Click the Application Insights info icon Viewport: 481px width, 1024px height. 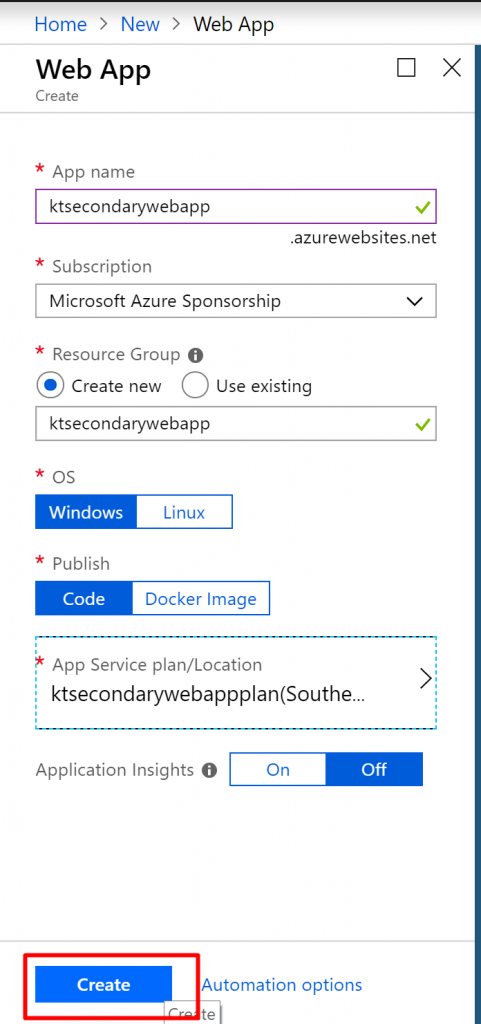click(209, 771)
